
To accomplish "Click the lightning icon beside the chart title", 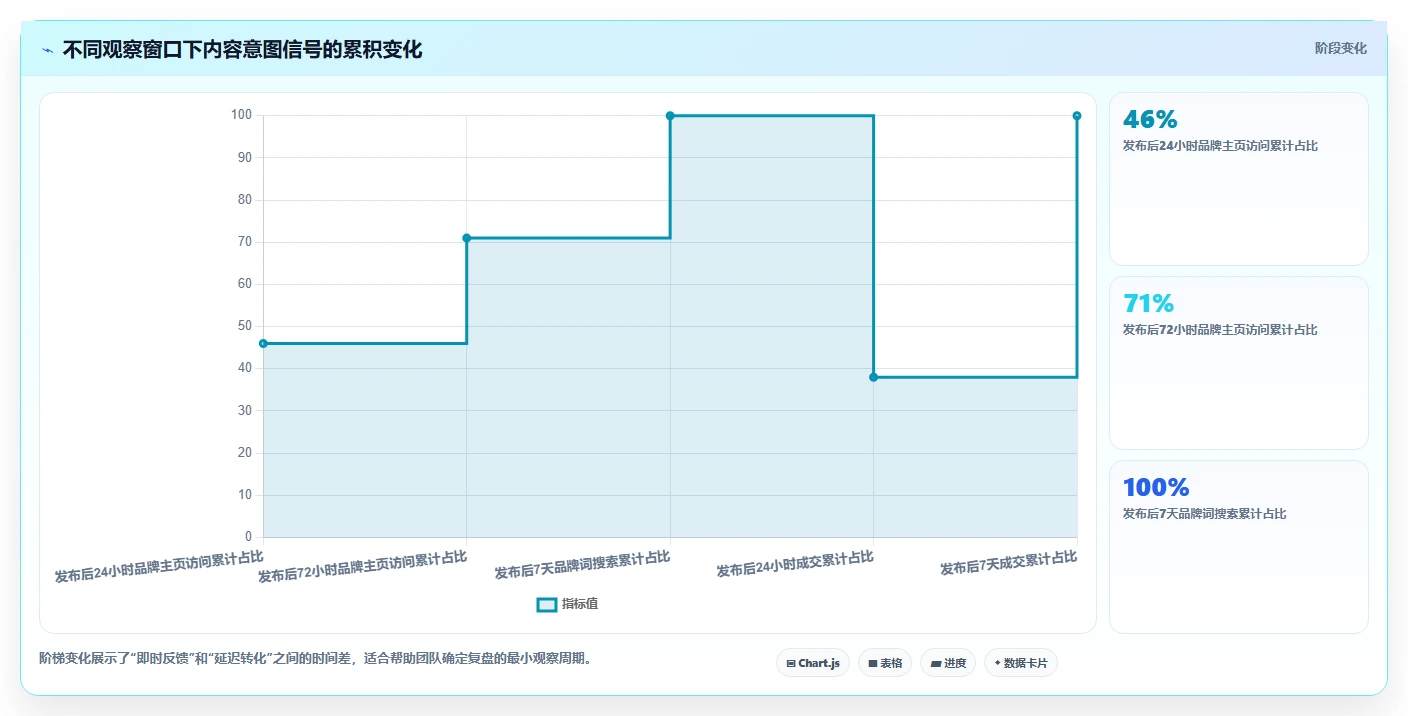I will click(48, 50).
